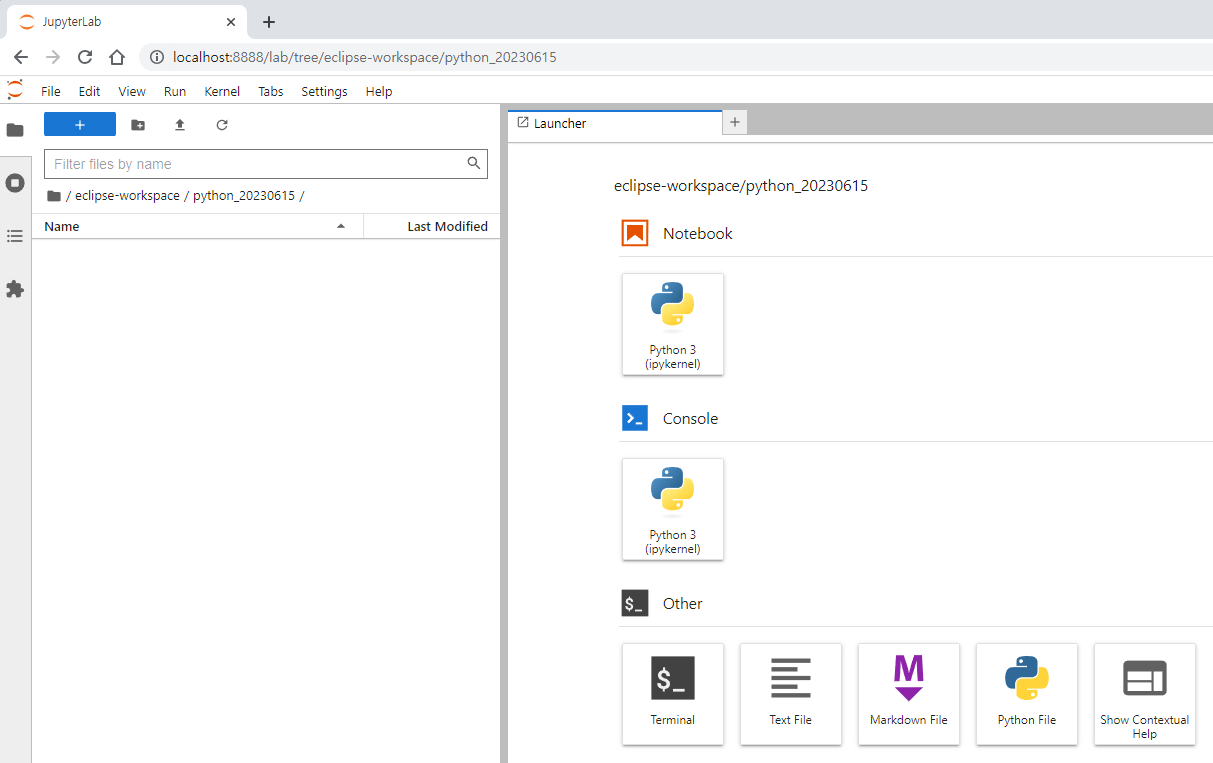The image size is (1213, 763).
Task: Click the blue New Launcher plus button
Action: [x=80, y=124]
